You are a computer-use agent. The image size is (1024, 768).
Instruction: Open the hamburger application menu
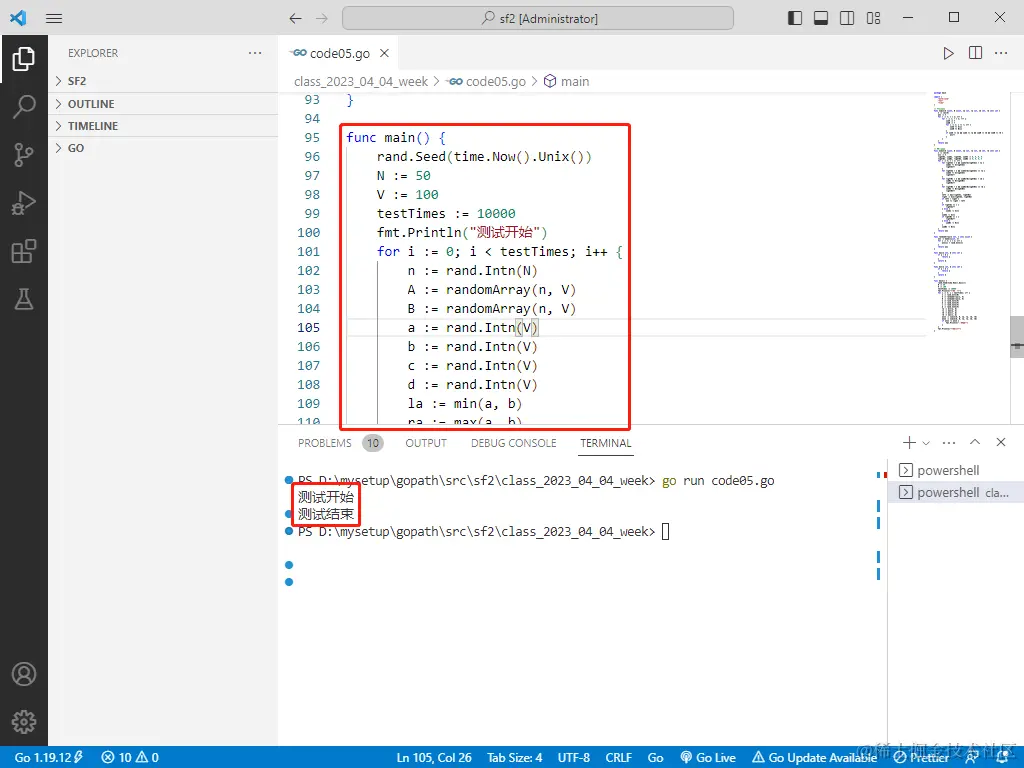pos(54,18)
